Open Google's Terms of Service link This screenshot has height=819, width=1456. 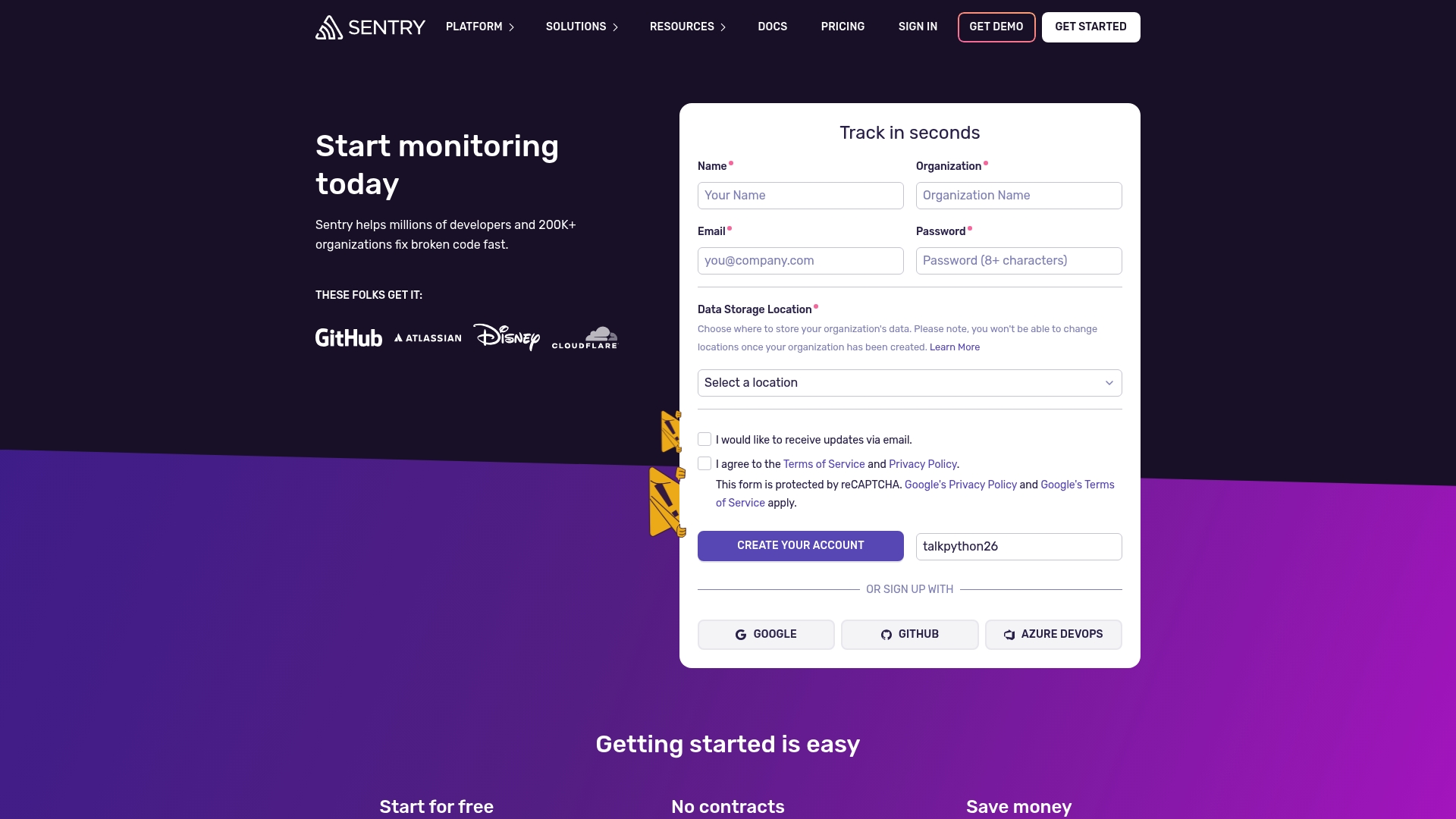[x=1077, y=485]
